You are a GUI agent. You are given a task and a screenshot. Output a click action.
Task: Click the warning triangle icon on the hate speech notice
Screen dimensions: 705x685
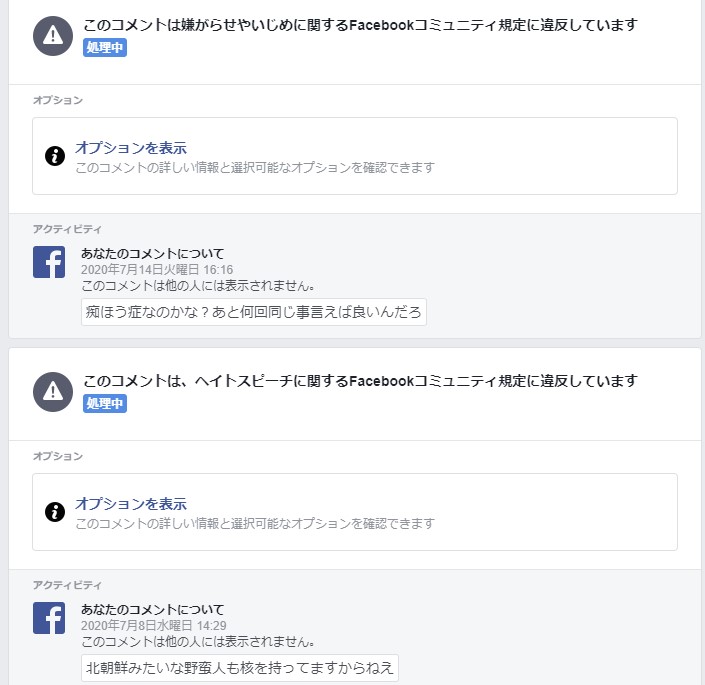pyautogui.click(x=53, y=392)
